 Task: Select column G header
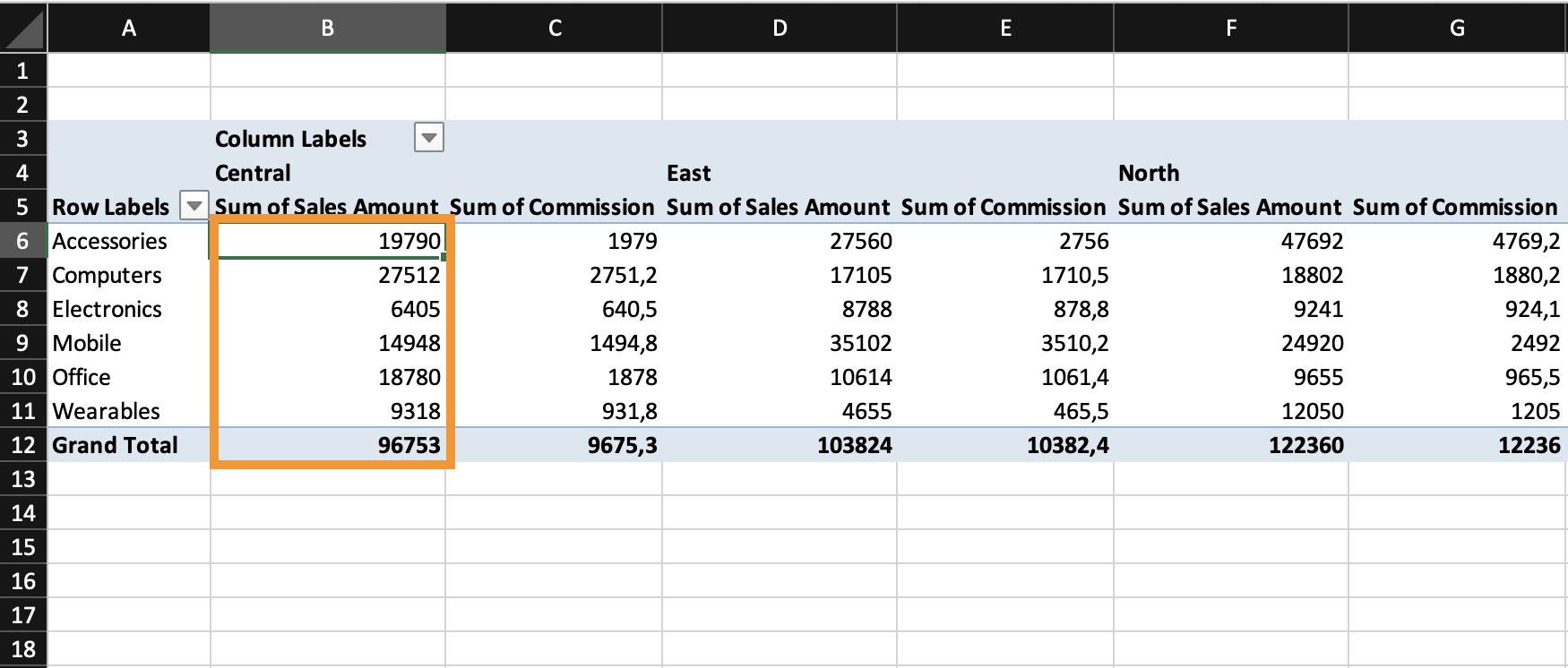tap(1457, 29)
